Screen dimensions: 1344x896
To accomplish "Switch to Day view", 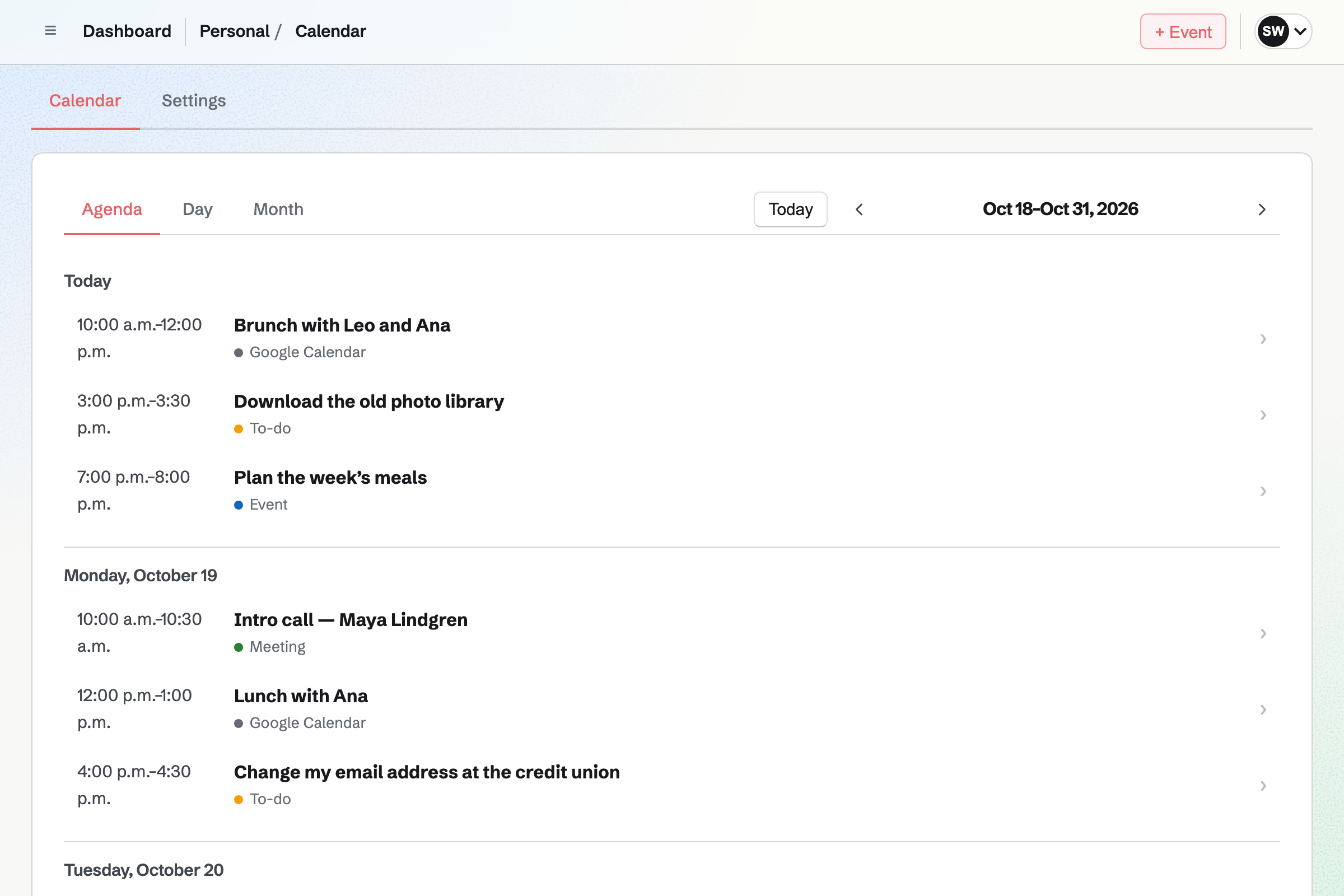I will click(x=197, y=209).
